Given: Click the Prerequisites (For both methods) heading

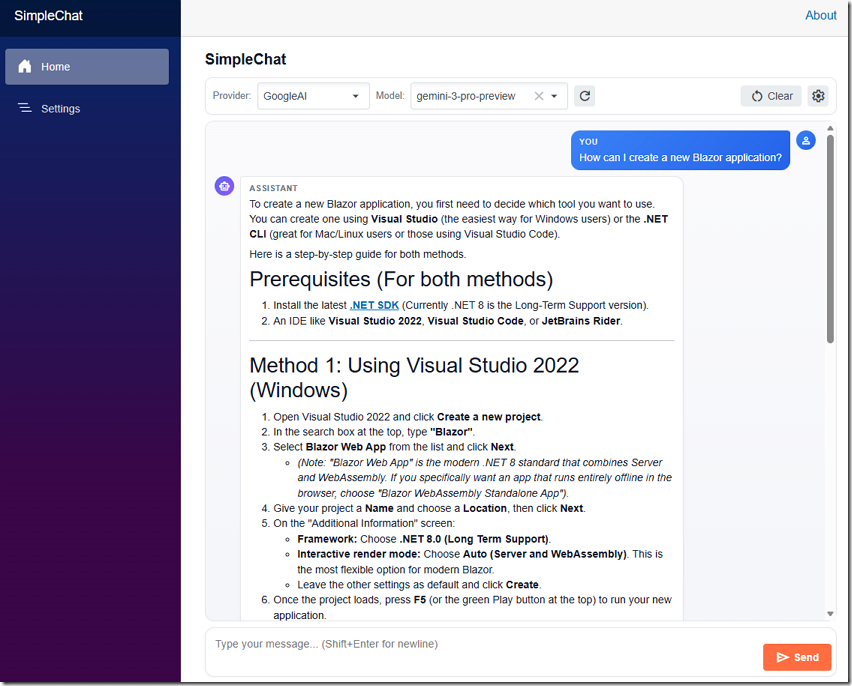Looking at the screenshot, I should 401,279.
